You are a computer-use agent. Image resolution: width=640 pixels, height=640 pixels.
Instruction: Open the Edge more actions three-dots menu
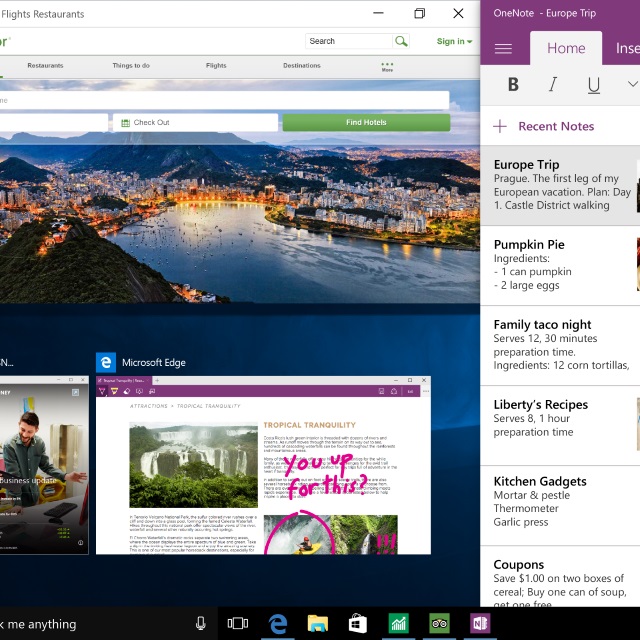coord(426,391)
